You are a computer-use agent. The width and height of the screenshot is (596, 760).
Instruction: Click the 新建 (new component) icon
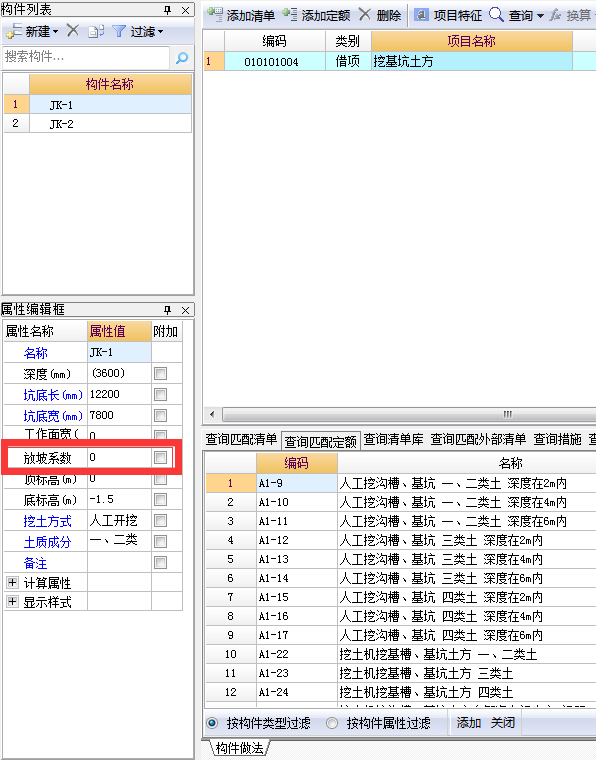[x=14, y=32]
